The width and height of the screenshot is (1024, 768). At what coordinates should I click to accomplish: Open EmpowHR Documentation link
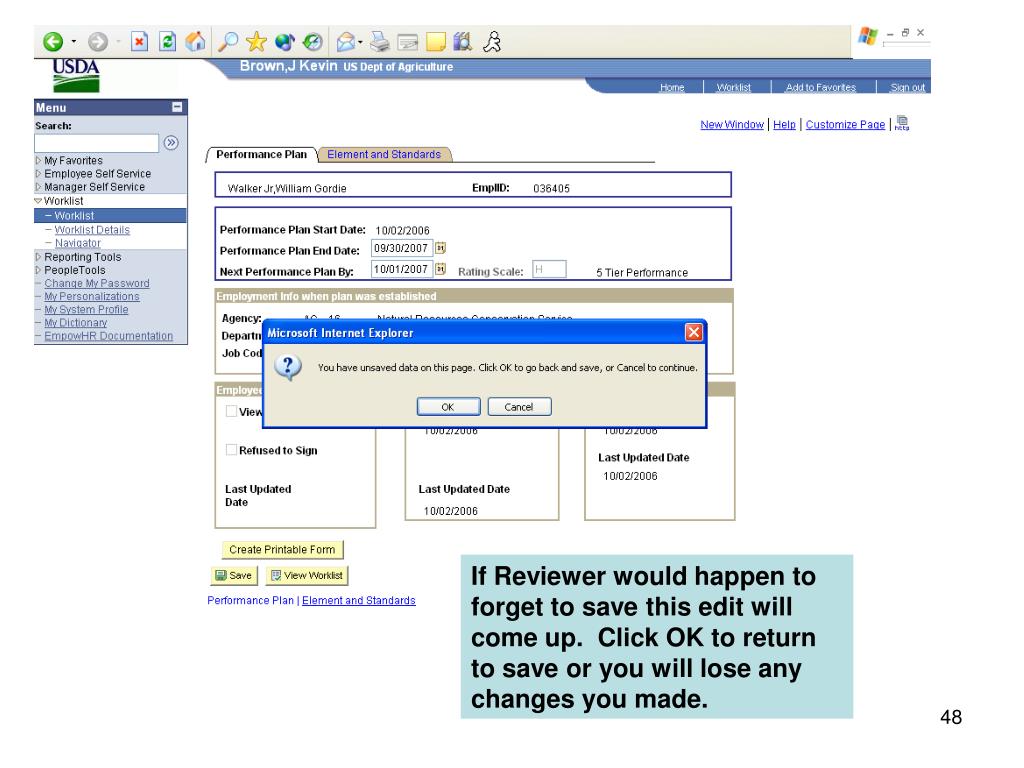coord(108,336)
